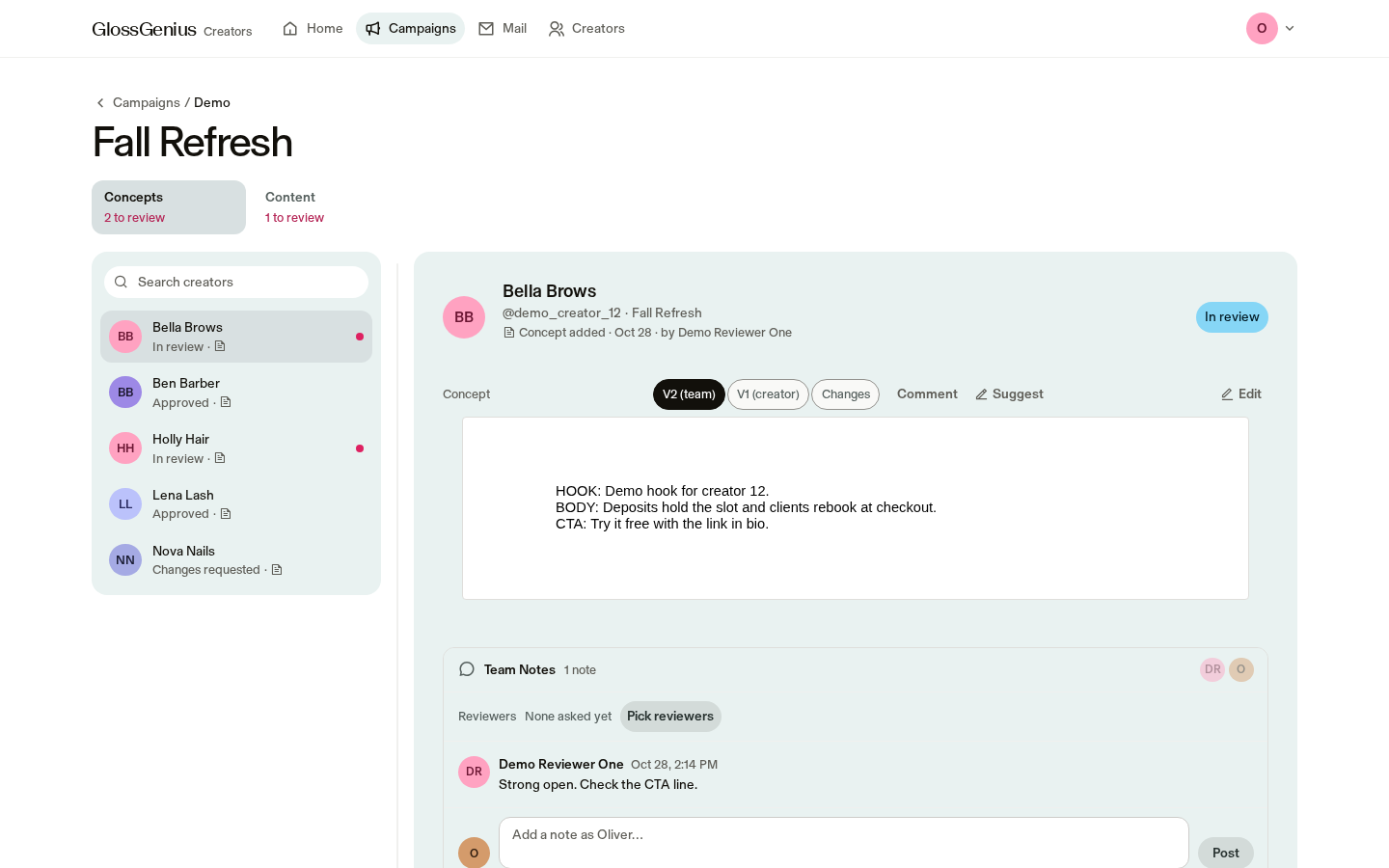Click the O avatar in the Team Notes header
The height and width of the screenshot is (868, 1389).
click(x=1241, y=669)
